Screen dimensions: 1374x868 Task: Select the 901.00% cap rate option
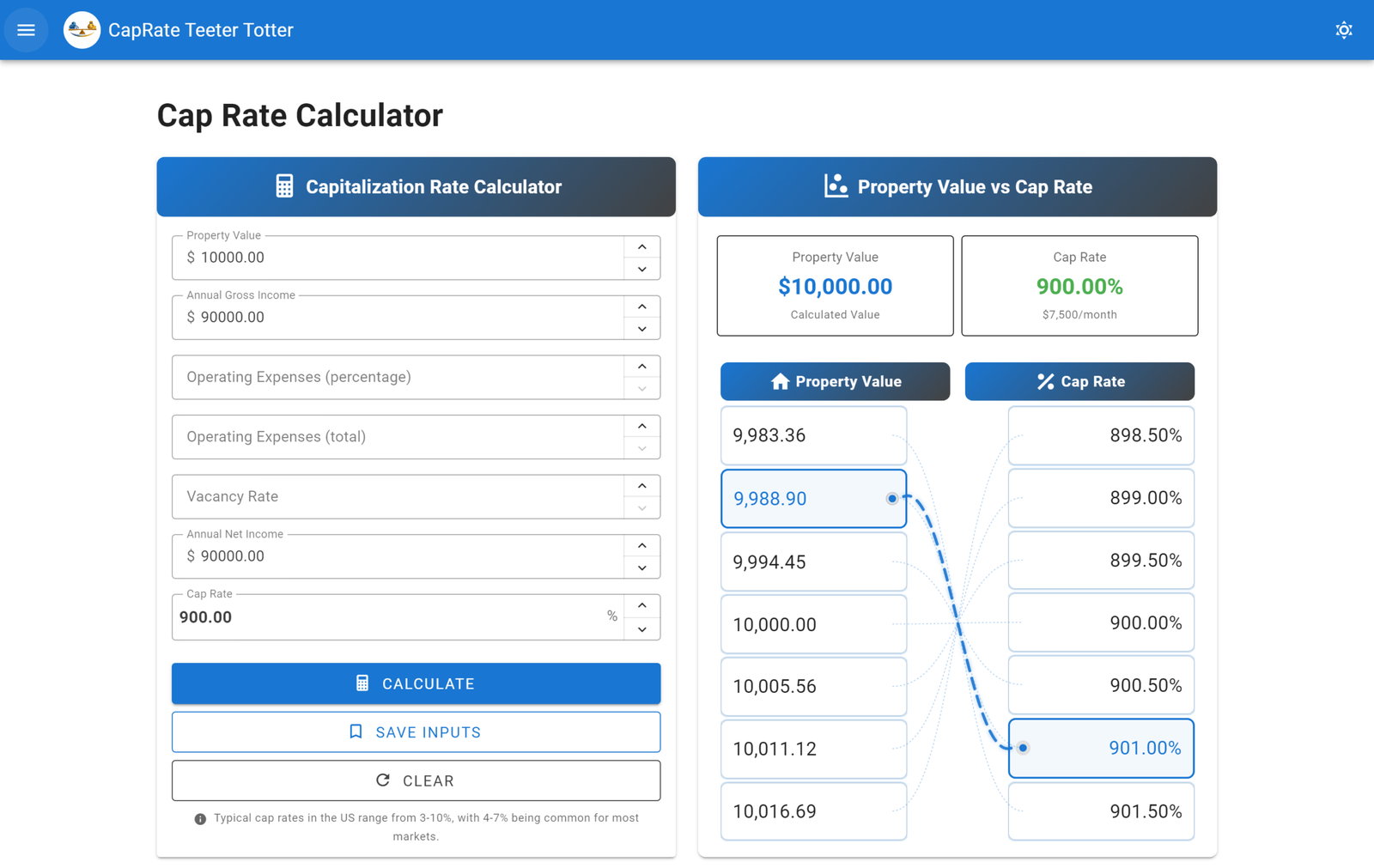1101,749
